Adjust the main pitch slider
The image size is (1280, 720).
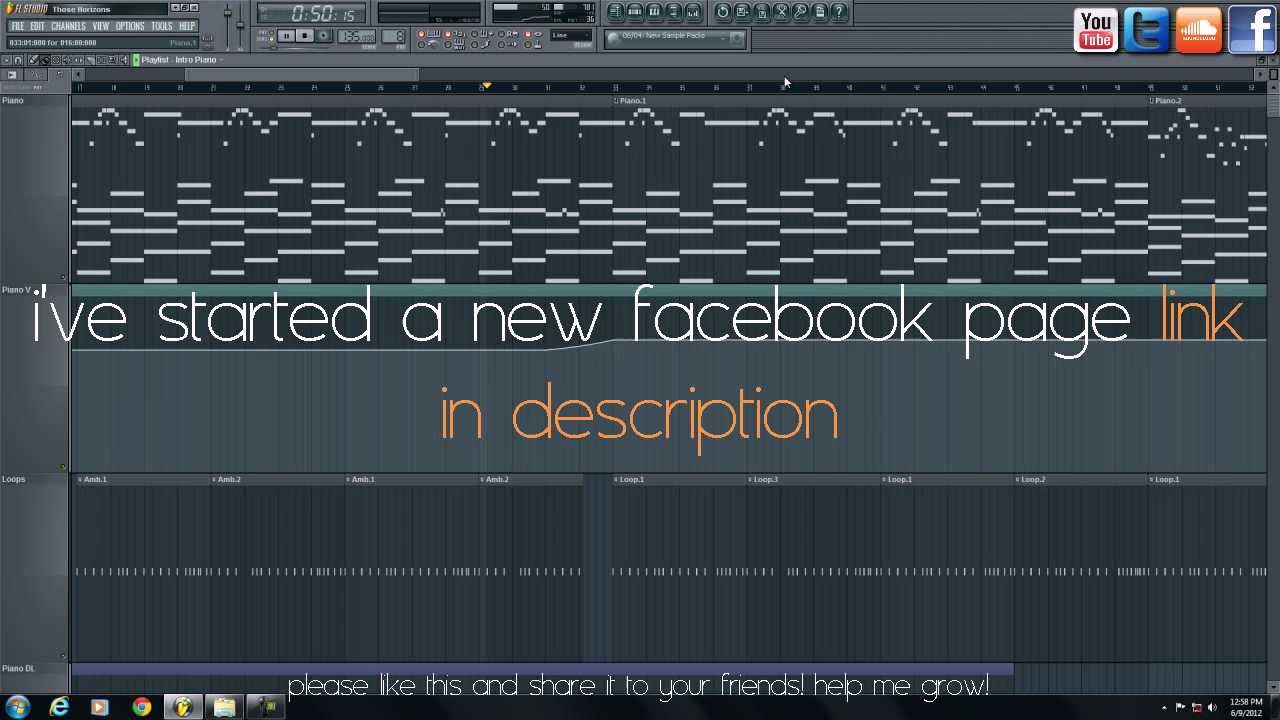[241, 25]
